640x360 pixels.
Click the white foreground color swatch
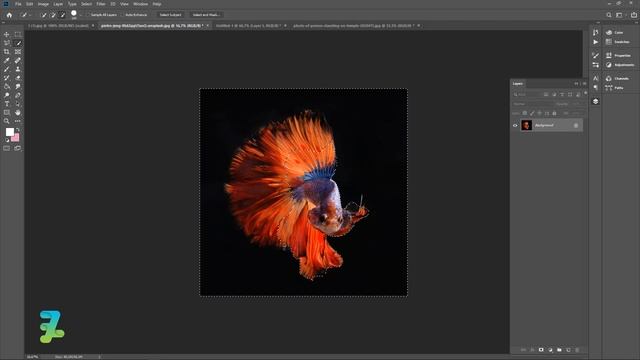(9, 132)
